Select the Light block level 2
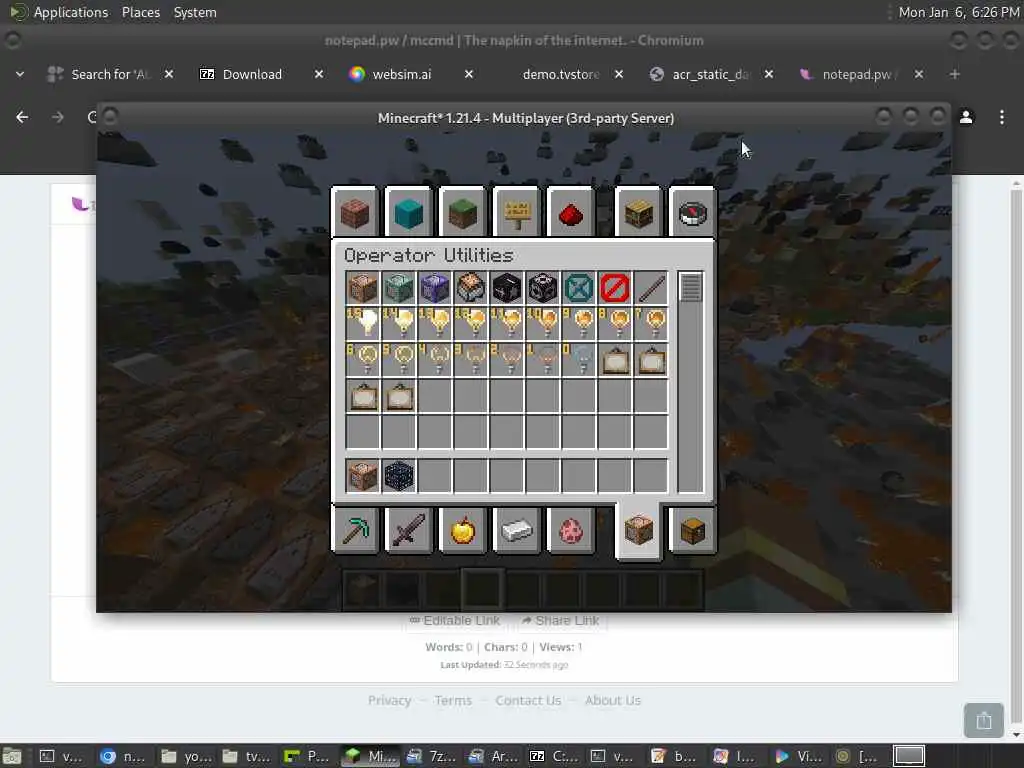The image size is (1024, 768). 507,360
